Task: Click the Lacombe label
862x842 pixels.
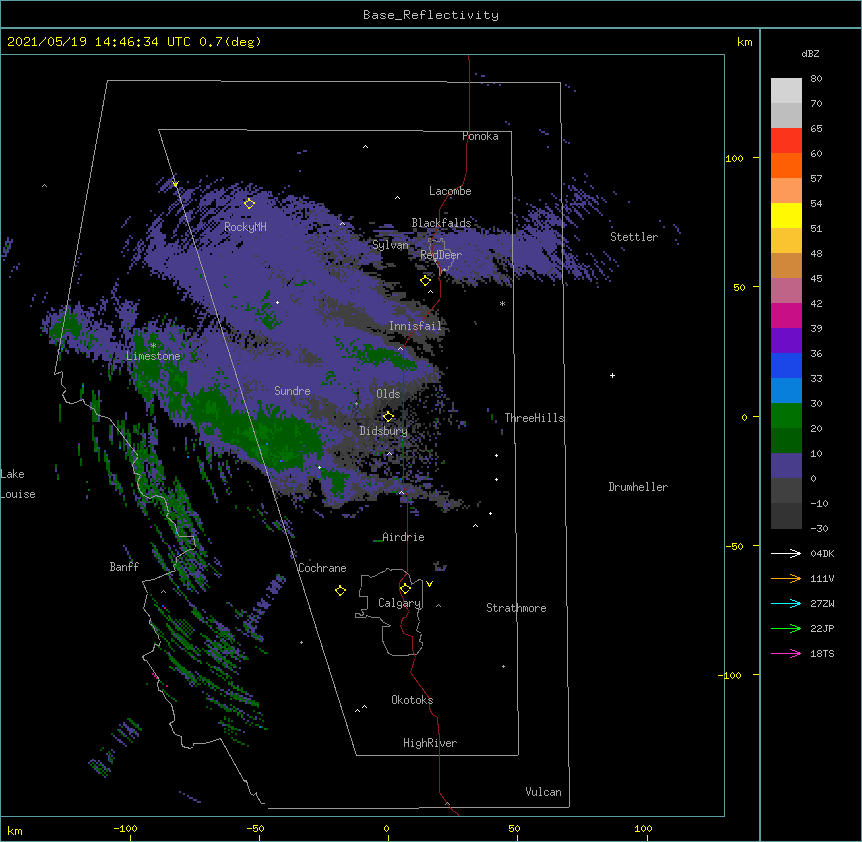Action: [450, 191]
